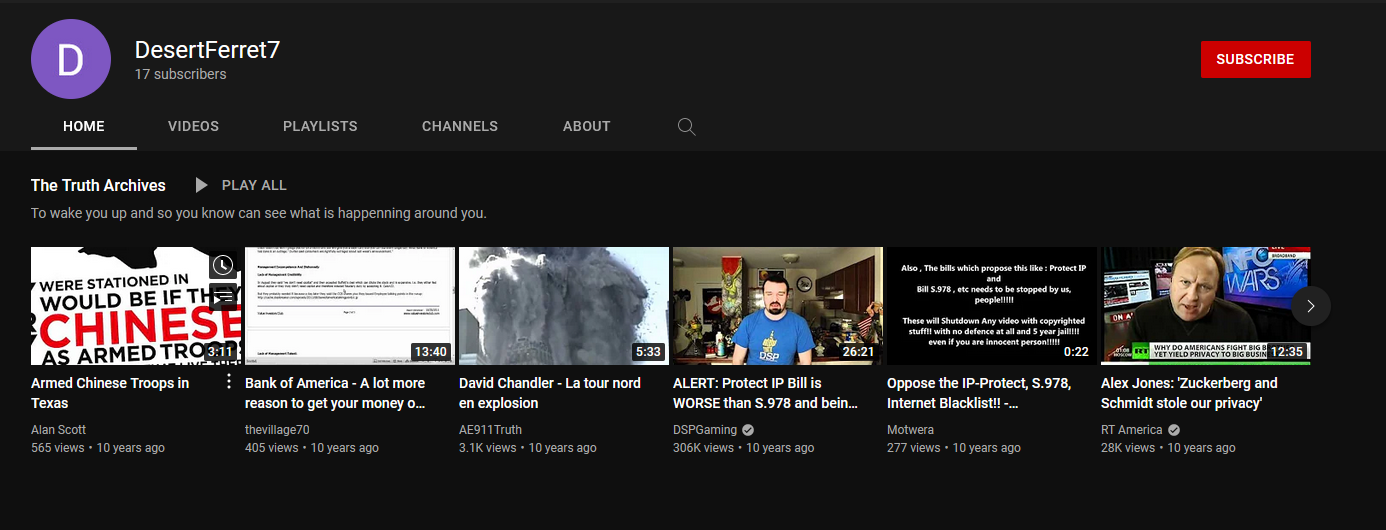The width and height of the screenshot is (1386, 530).
Task: Switch to the HOME tab
Action: click(x=84, y=126)
